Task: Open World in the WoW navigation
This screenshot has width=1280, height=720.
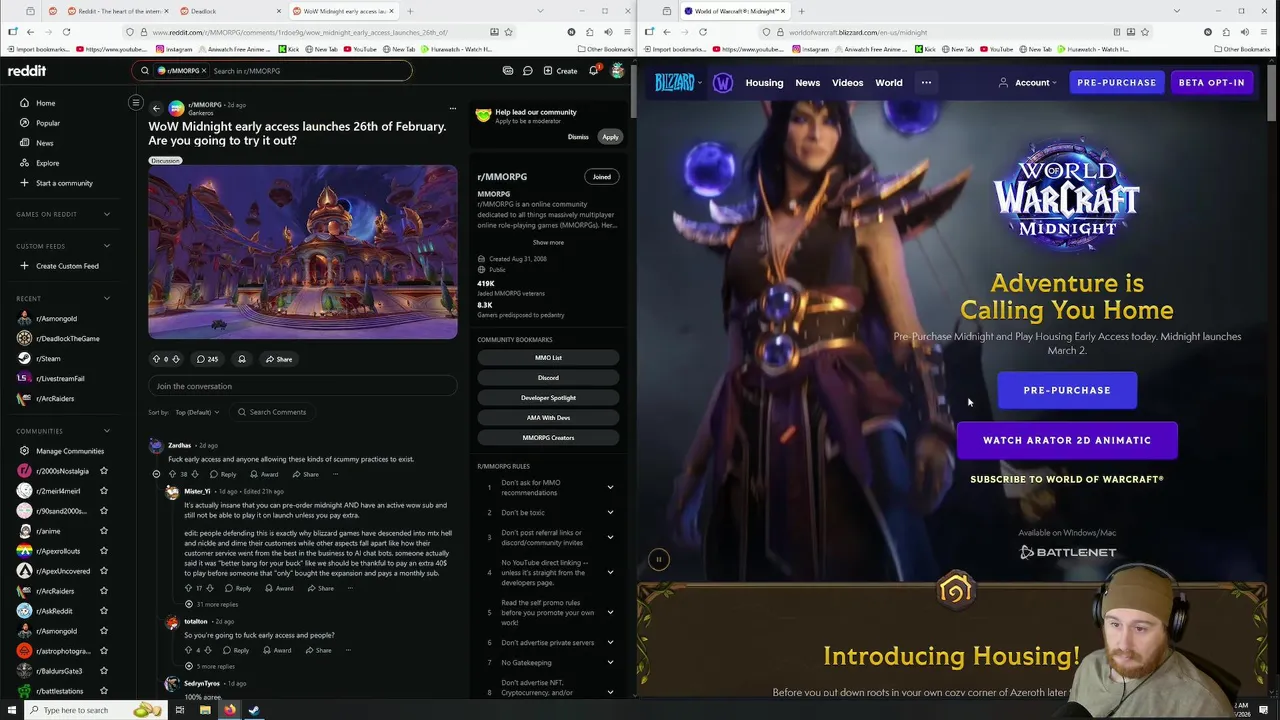Action: [x=889, y=83]
